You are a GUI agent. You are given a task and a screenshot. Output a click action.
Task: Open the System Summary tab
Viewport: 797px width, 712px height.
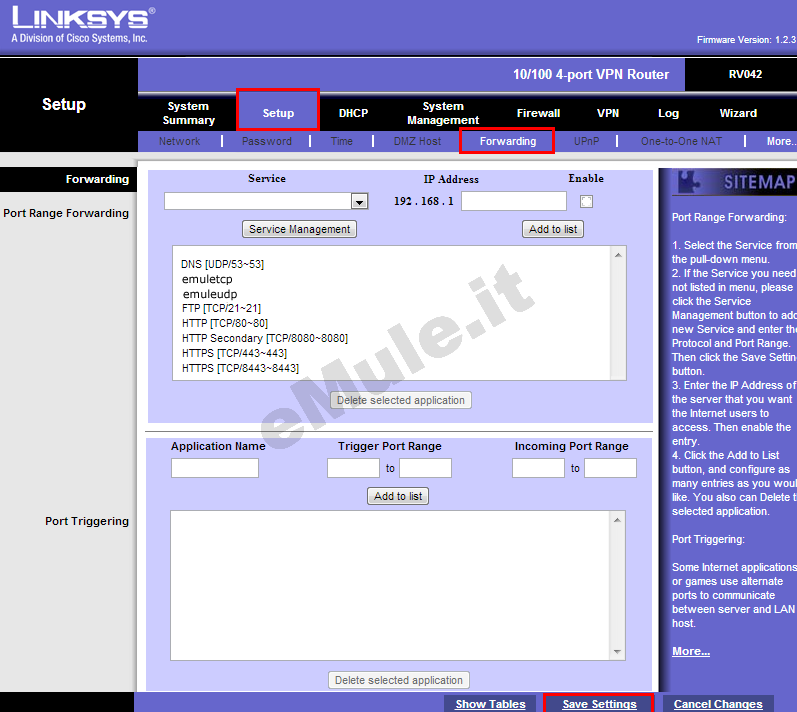(189, 113)
